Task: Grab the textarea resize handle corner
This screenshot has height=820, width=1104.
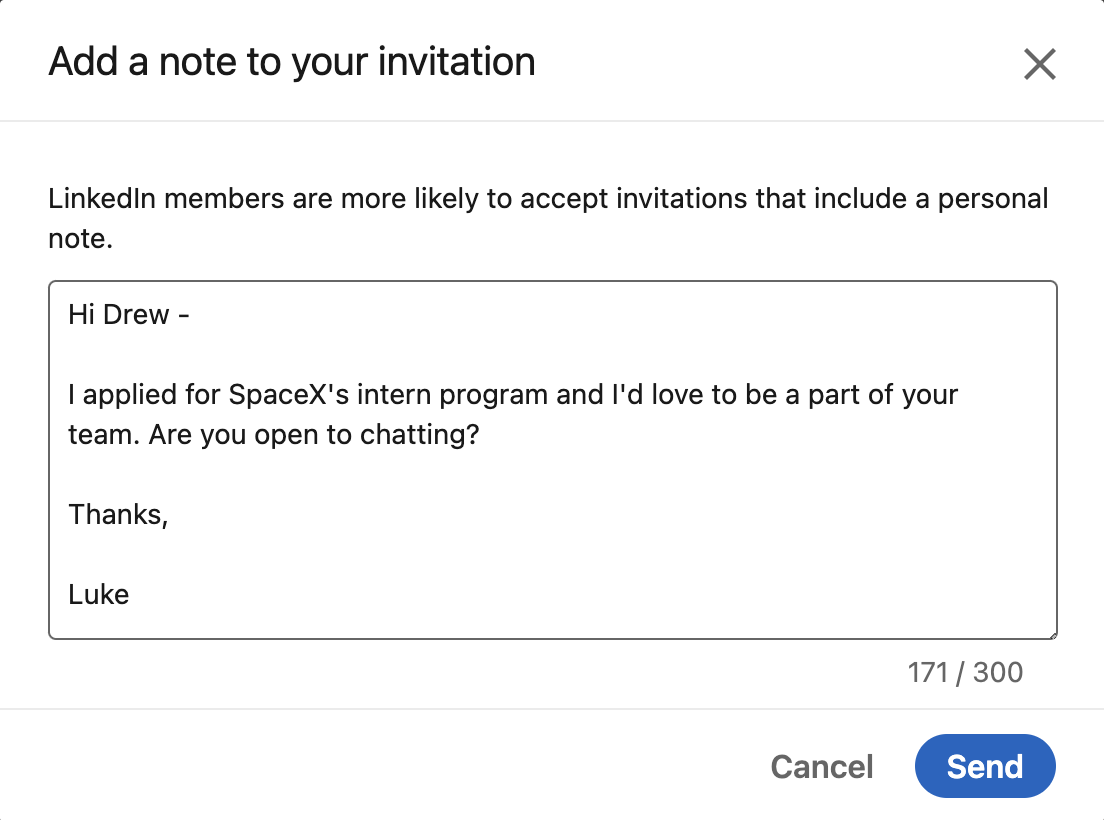Action: pos(1053,635)
